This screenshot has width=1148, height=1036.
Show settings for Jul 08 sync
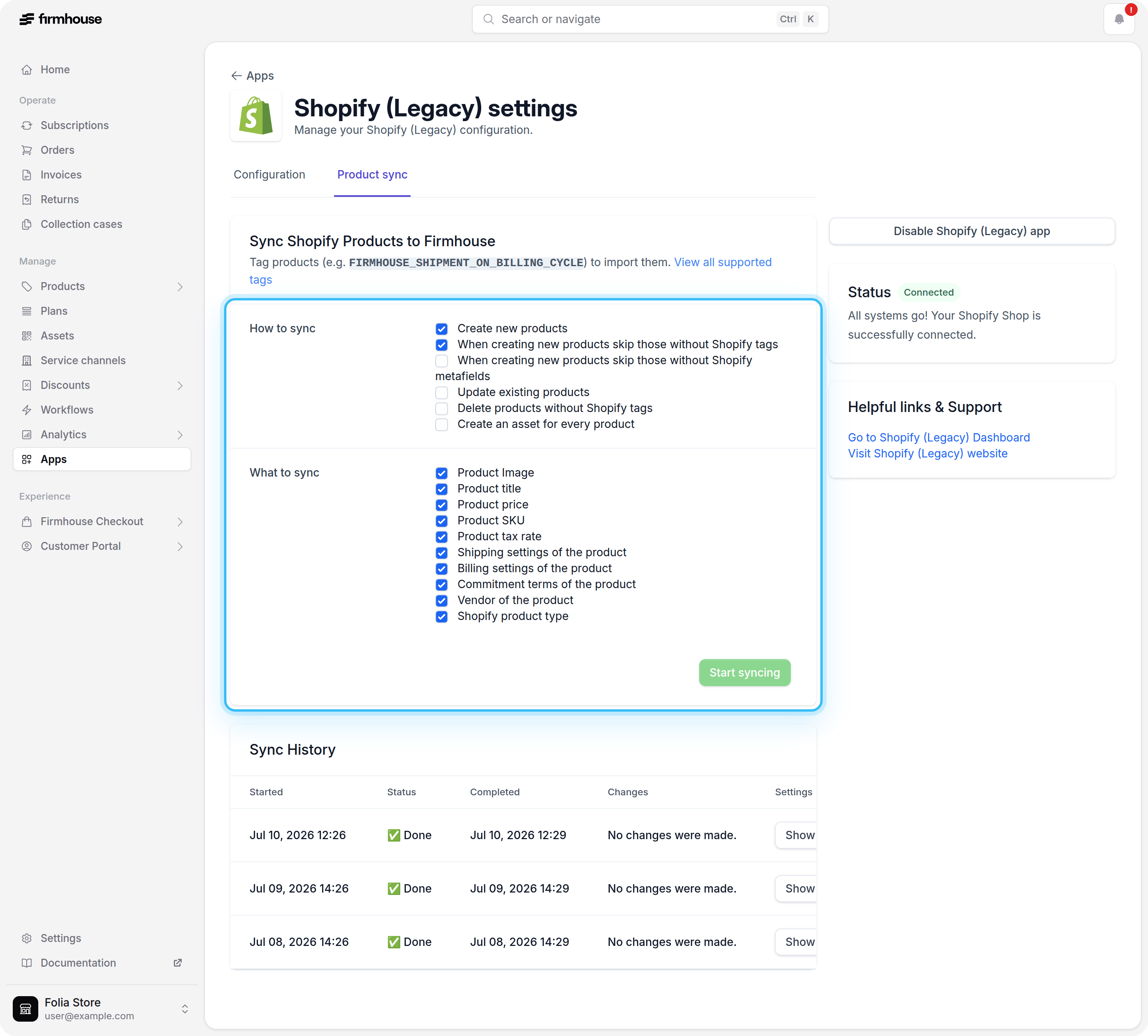click(x=796, y=942)
